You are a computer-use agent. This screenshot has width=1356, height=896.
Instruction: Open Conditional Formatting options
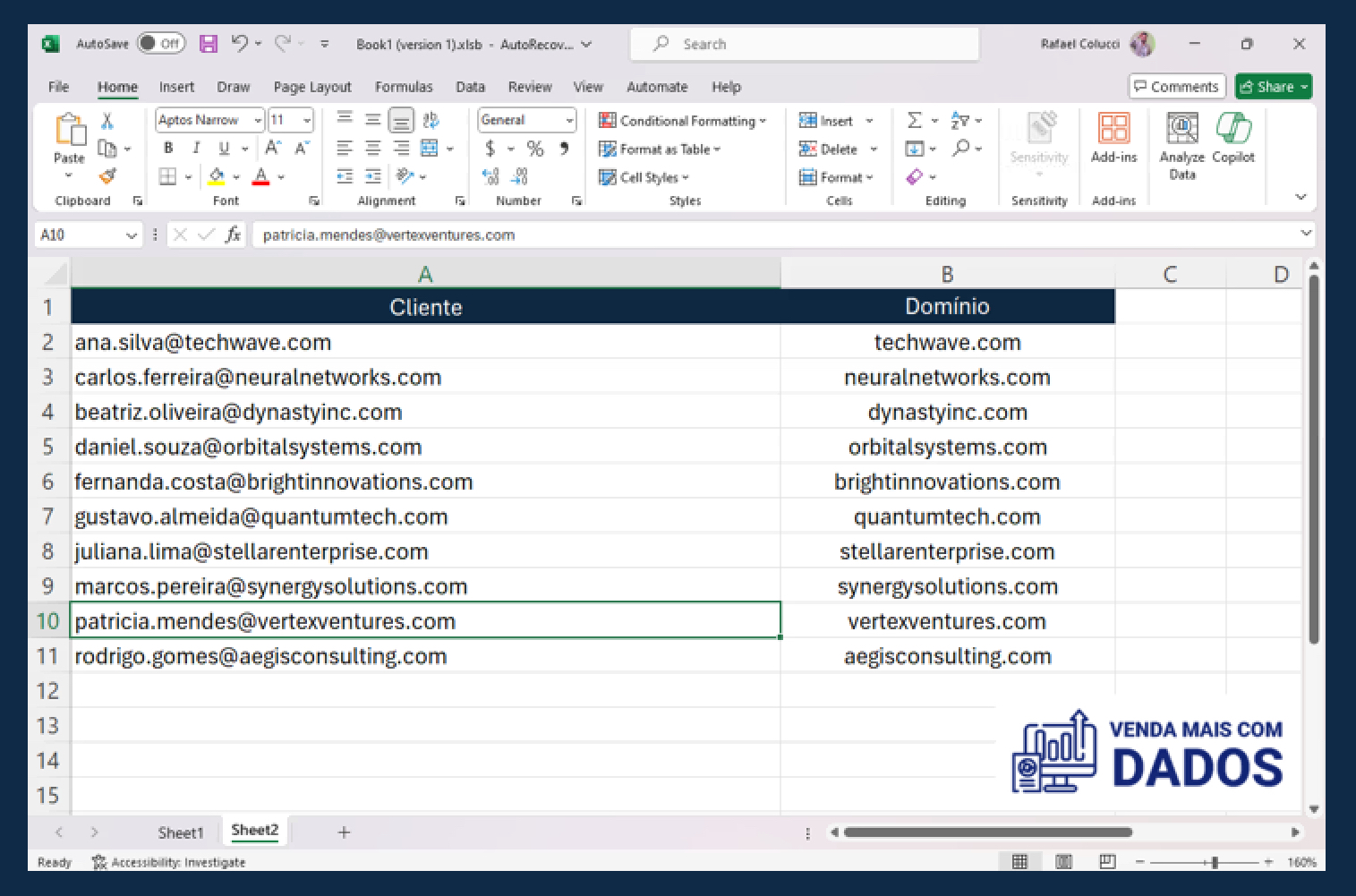pos(684,120)
